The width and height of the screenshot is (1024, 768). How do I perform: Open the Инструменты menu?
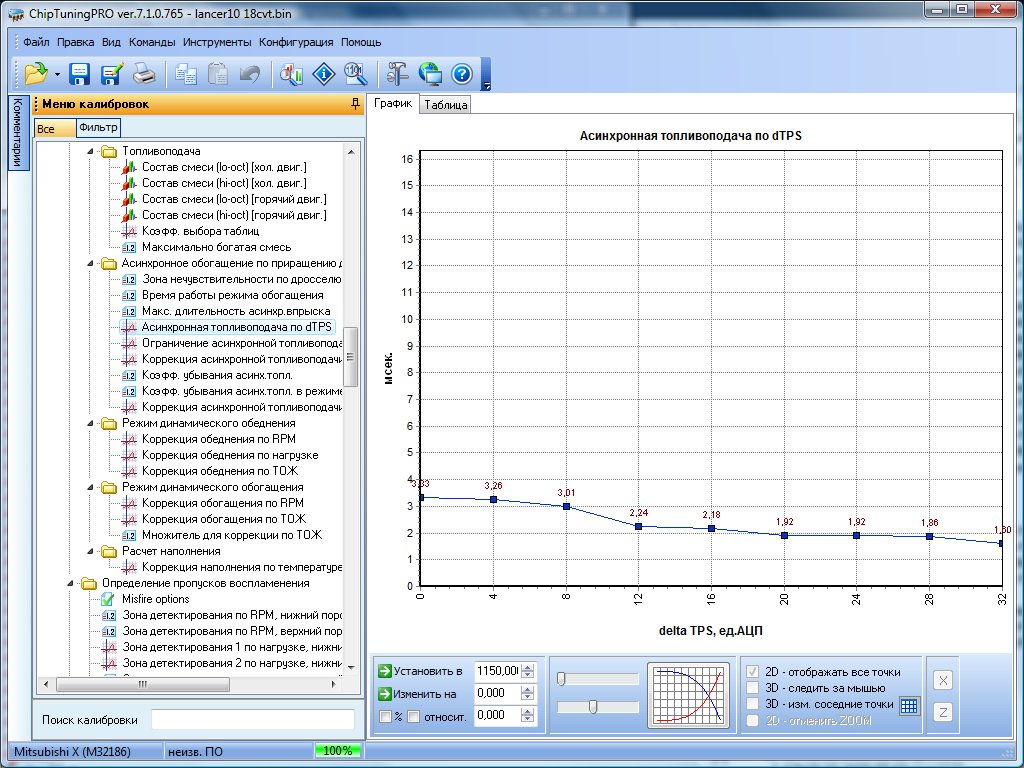[217, 43]
